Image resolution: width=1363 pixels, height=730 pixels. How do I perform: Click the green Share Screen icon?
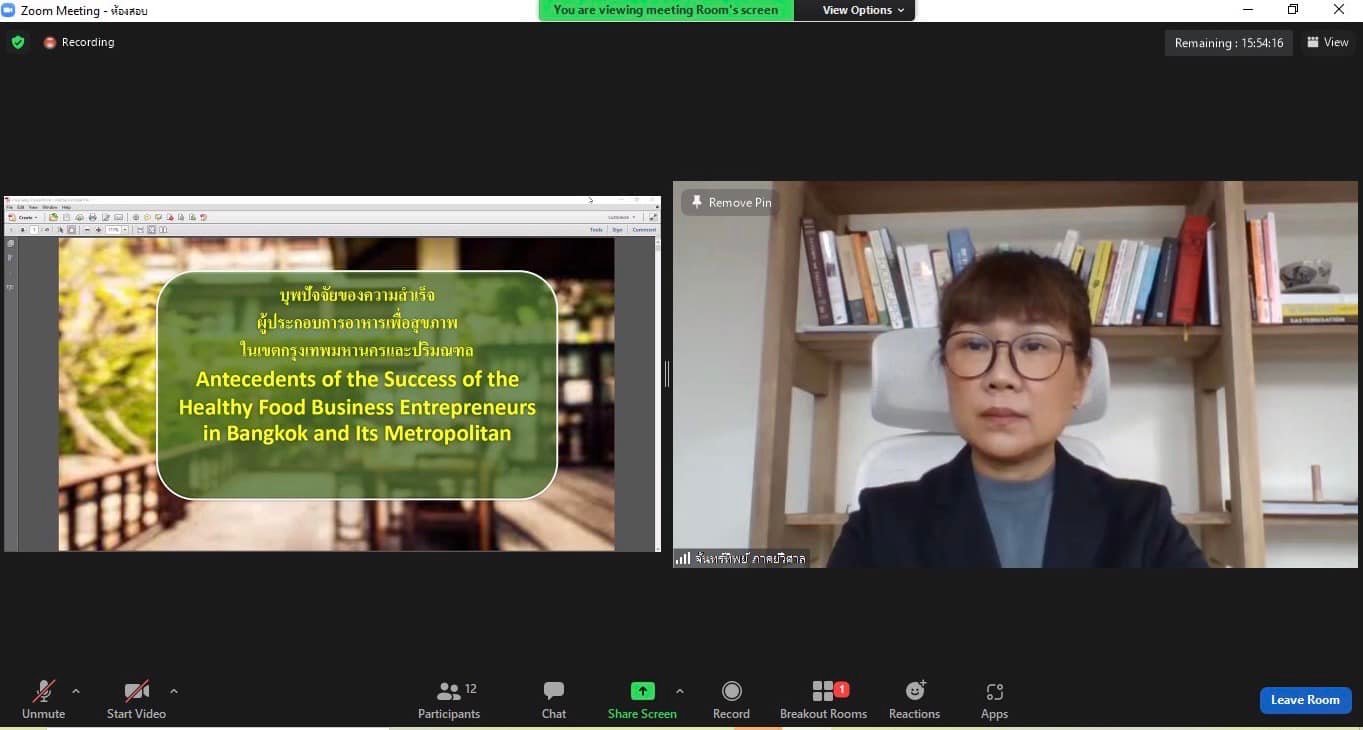click(642, 691)
